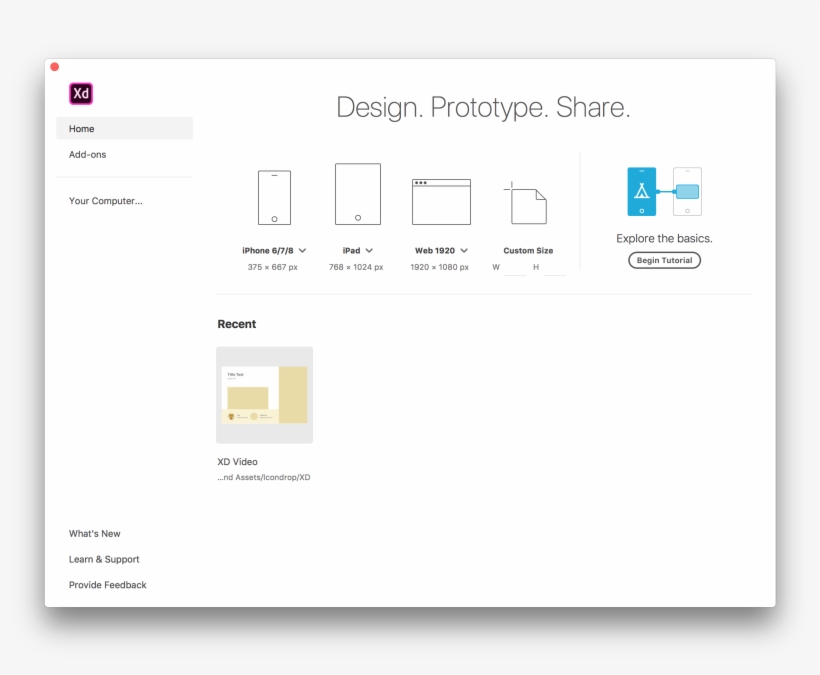Screen dimensions: 820x675
Task: Open the XD Video recent file thumbnail
Action: click(265, 395)
